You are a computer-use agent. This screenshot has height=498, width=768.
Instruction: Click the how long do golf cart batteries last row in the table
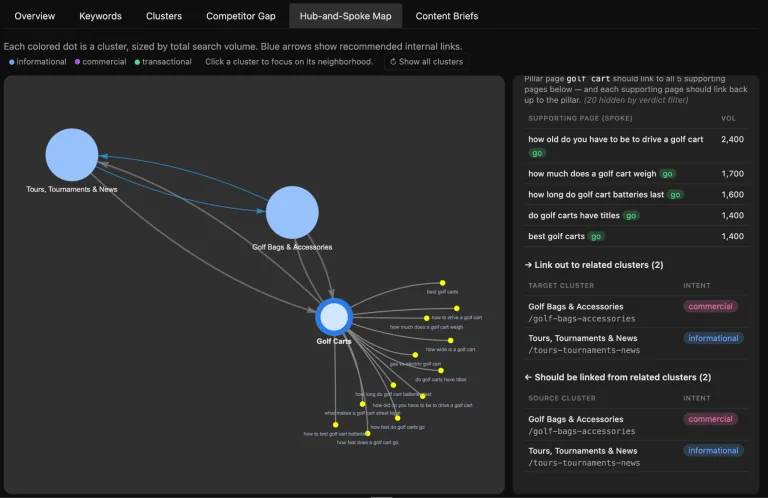[636, 194]
